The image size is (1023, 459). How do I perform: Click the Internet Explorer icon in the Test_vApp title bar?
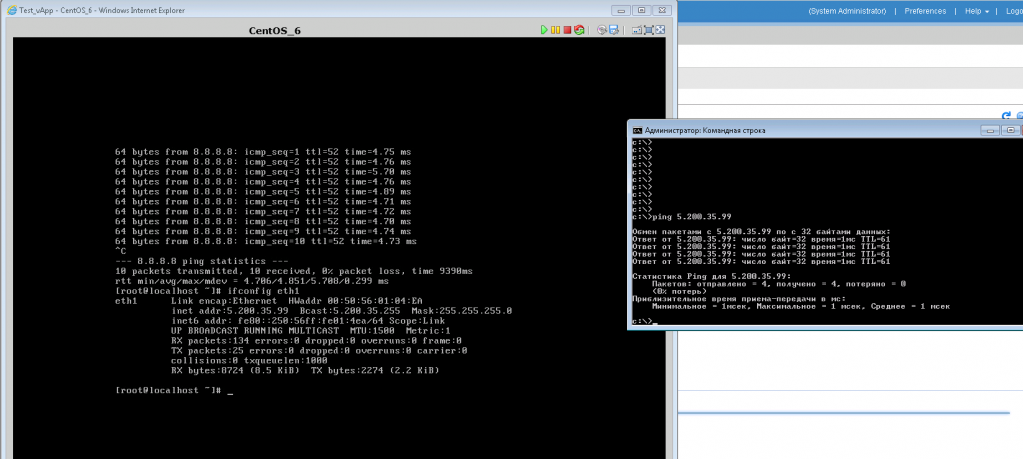(11, 10)
